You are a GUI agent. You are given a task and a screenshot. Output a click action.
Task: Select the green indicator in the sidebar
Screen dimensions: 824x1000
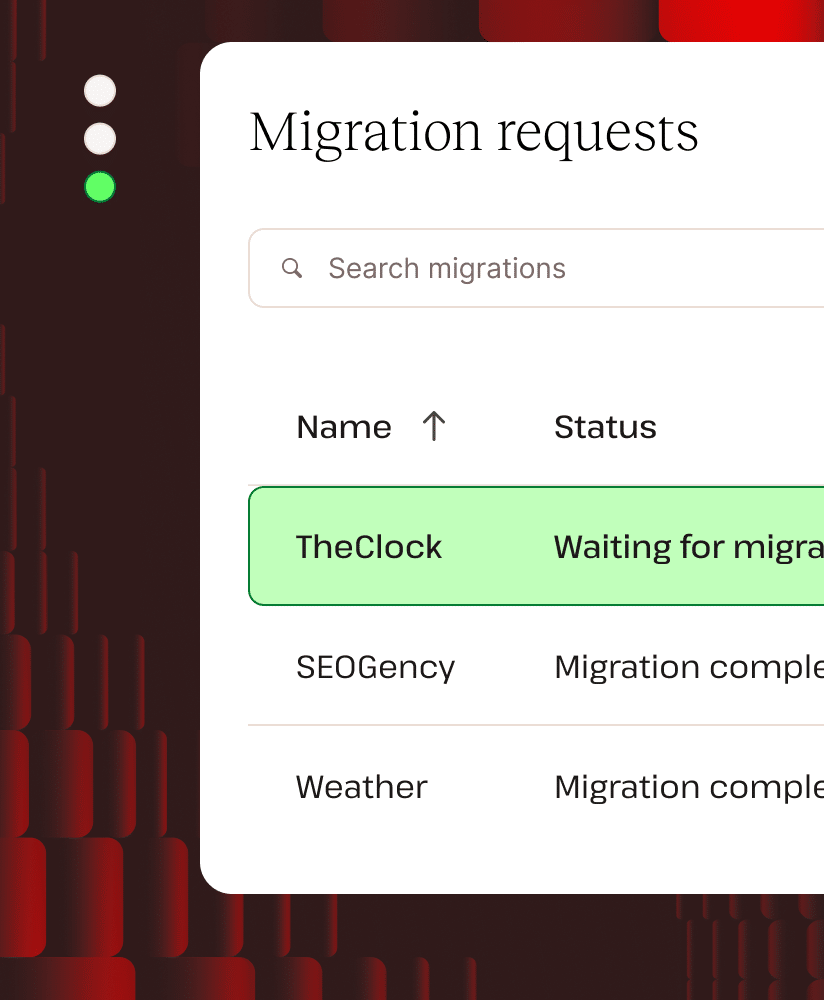99,186
